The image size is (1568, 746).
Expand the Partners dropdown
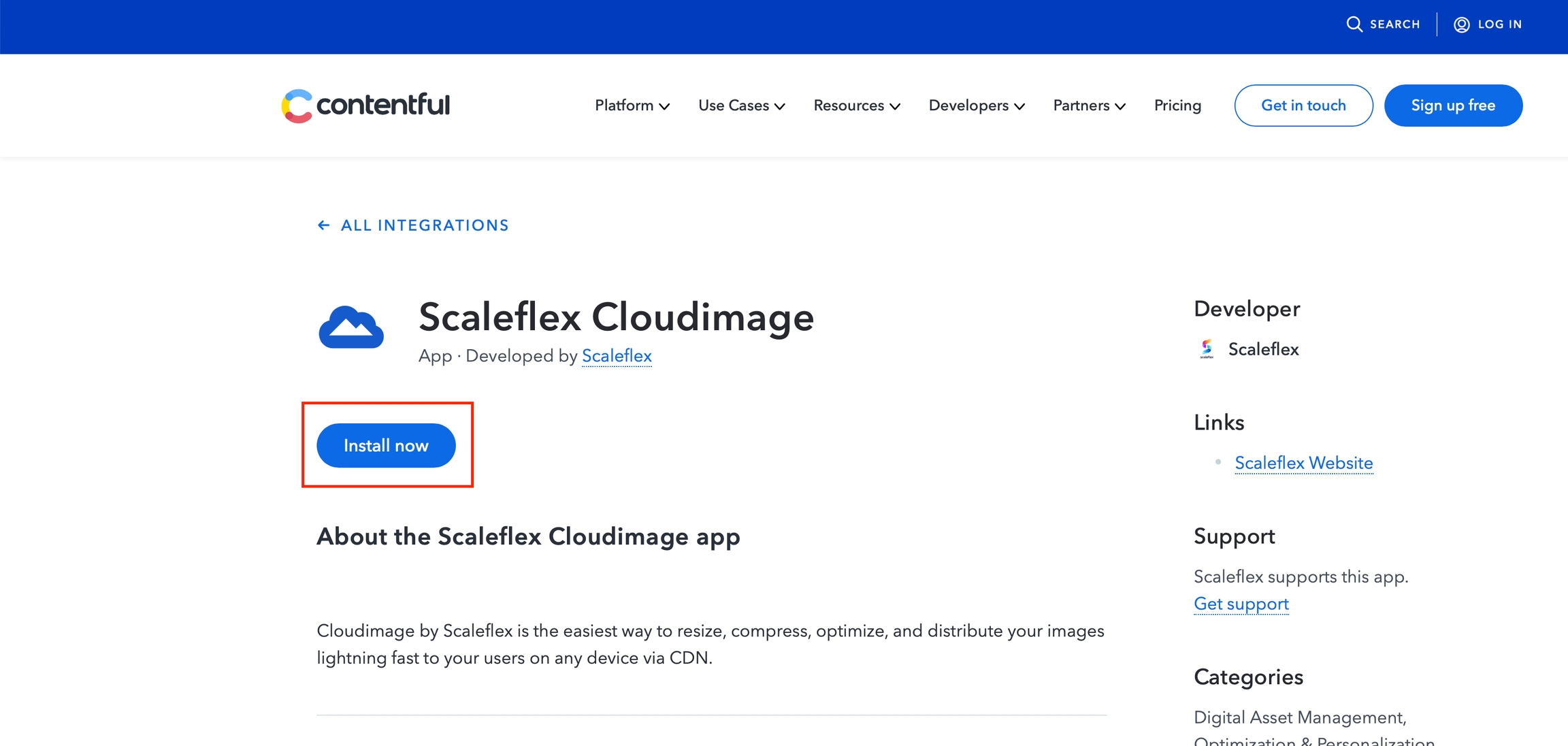(1089, 106)
